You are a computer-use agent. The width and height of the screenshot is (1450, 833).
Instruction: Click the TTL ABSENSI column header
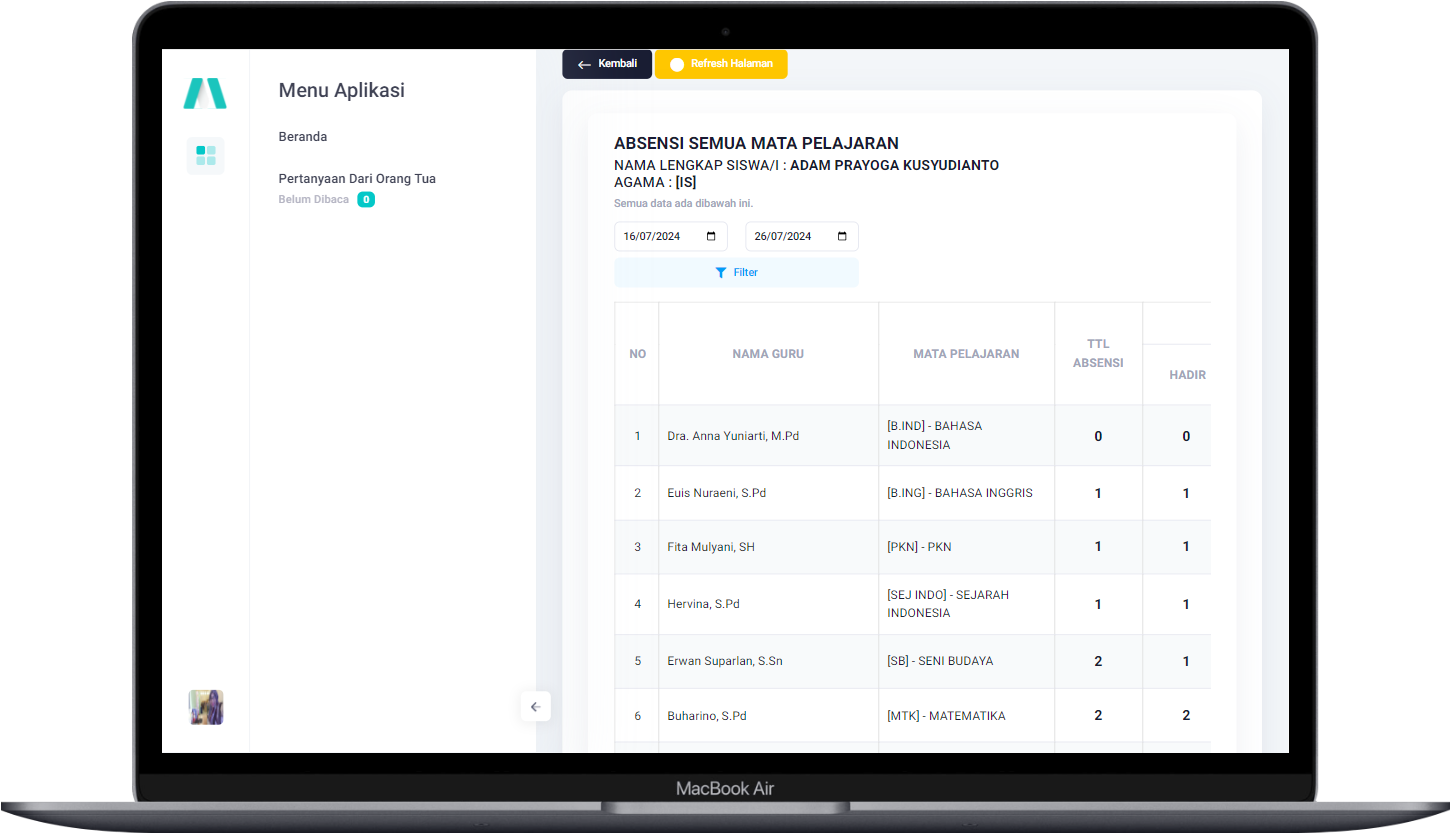point(1098,354)
